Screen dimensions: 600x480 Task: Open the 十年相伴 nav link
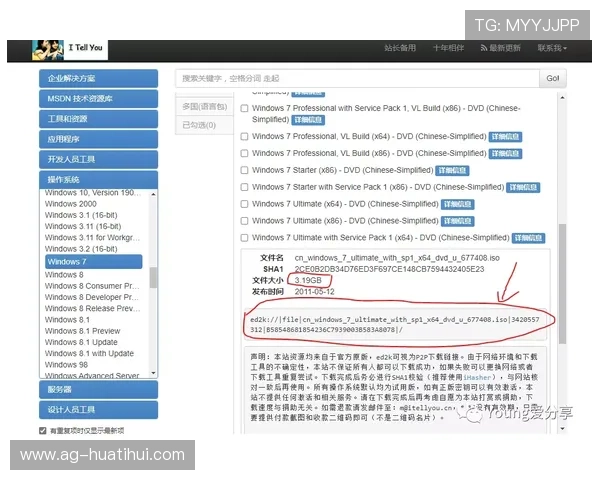point(448,48)
